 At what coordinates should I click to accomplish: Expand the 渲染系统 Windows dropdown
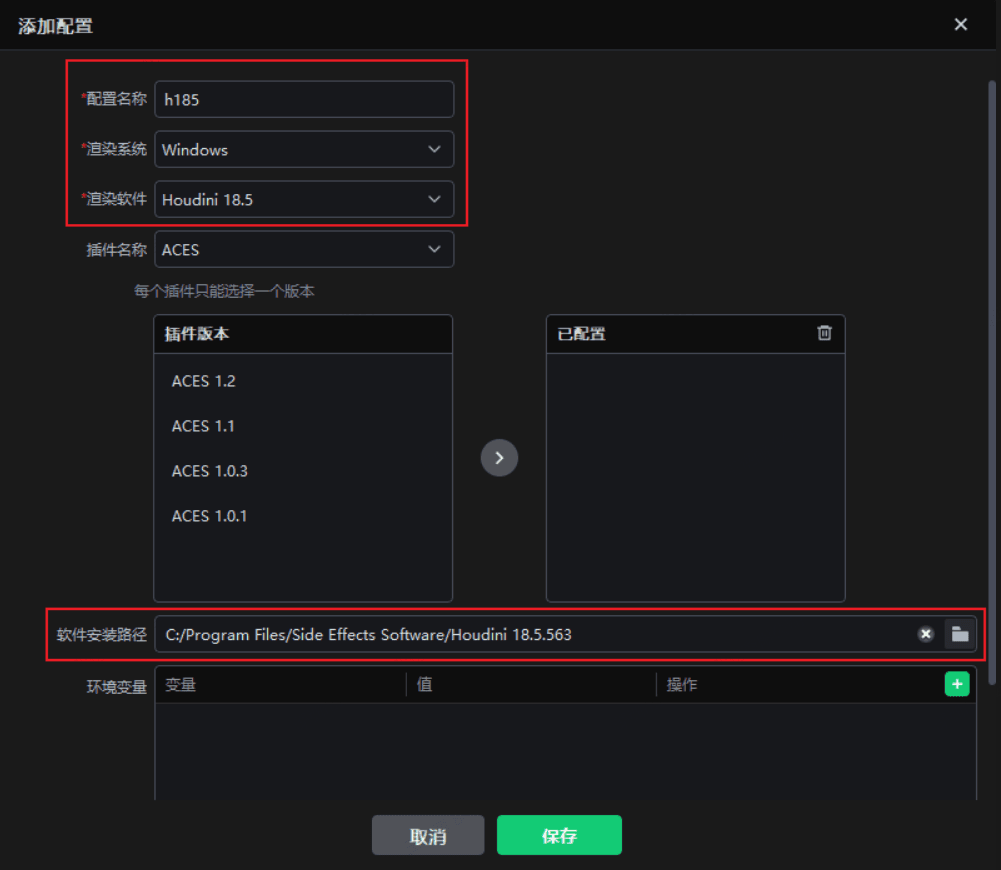click(x=304, y=150)
